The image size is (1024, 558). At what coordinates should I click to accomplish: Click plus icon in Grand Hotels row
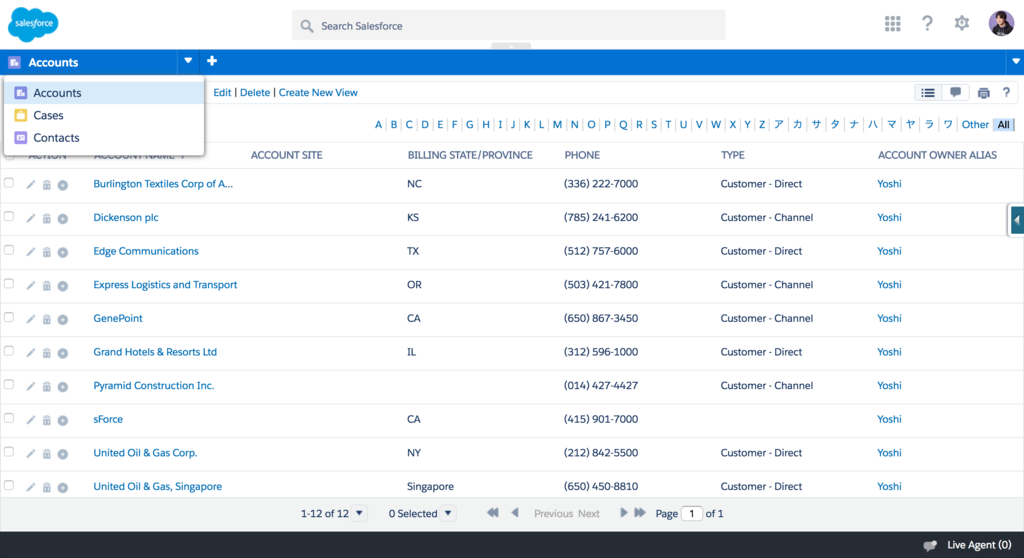point(63,353)
